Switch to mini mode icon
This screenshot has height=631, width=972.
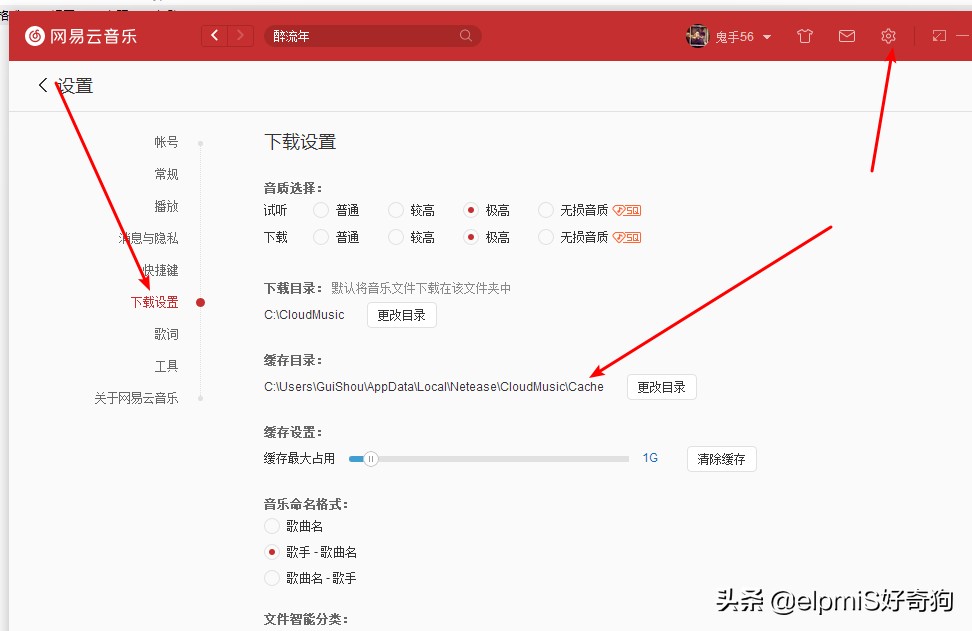pyautogui.click(x=938, y=35)
